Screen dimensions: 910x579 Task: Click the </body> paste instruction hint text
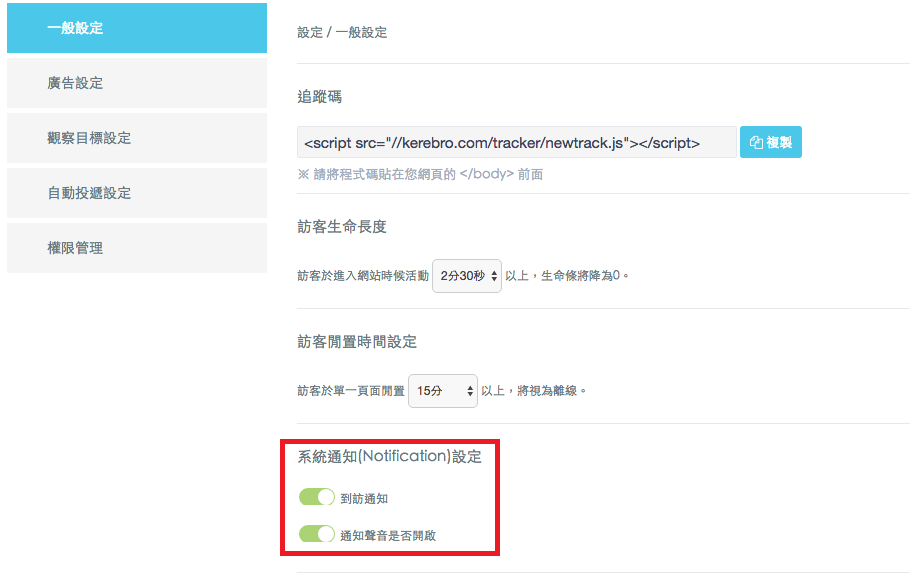pos(420,174)
